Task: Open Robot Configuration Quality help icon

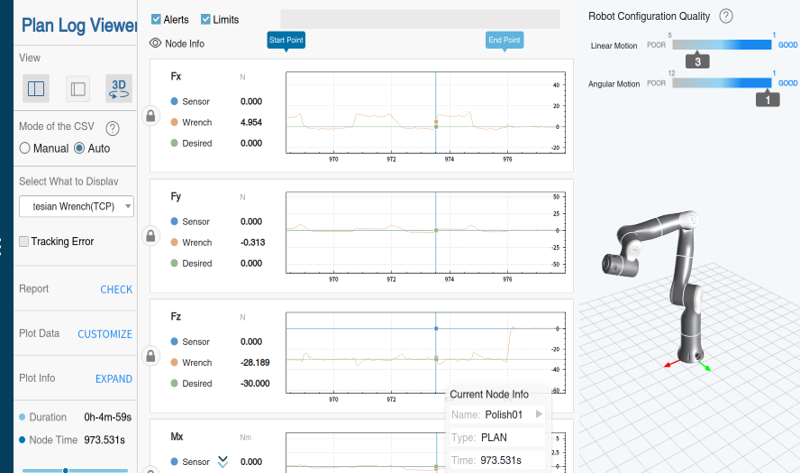Action: (726, 16)
